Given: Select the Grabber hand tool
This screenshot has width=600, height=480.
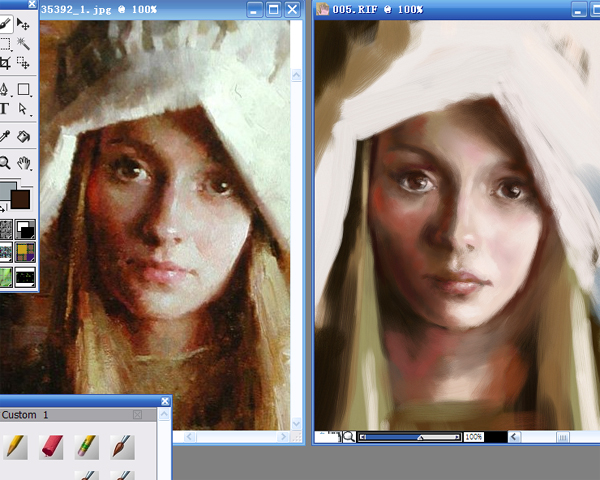Looking at the screenshot, I should tap(24, 163).
